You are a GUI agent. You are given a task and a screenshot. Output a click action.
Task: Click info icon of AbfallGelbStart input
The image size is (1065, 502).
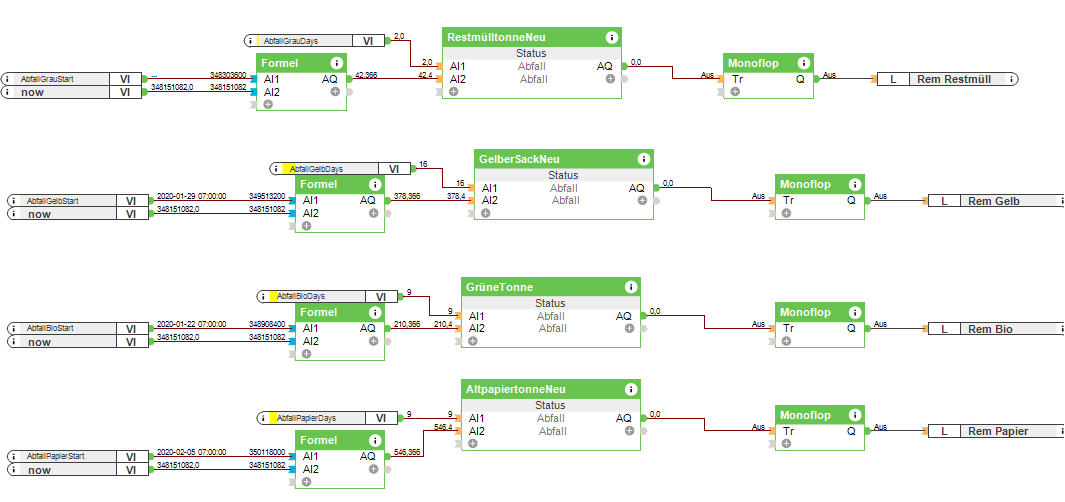tap(14, 201)
